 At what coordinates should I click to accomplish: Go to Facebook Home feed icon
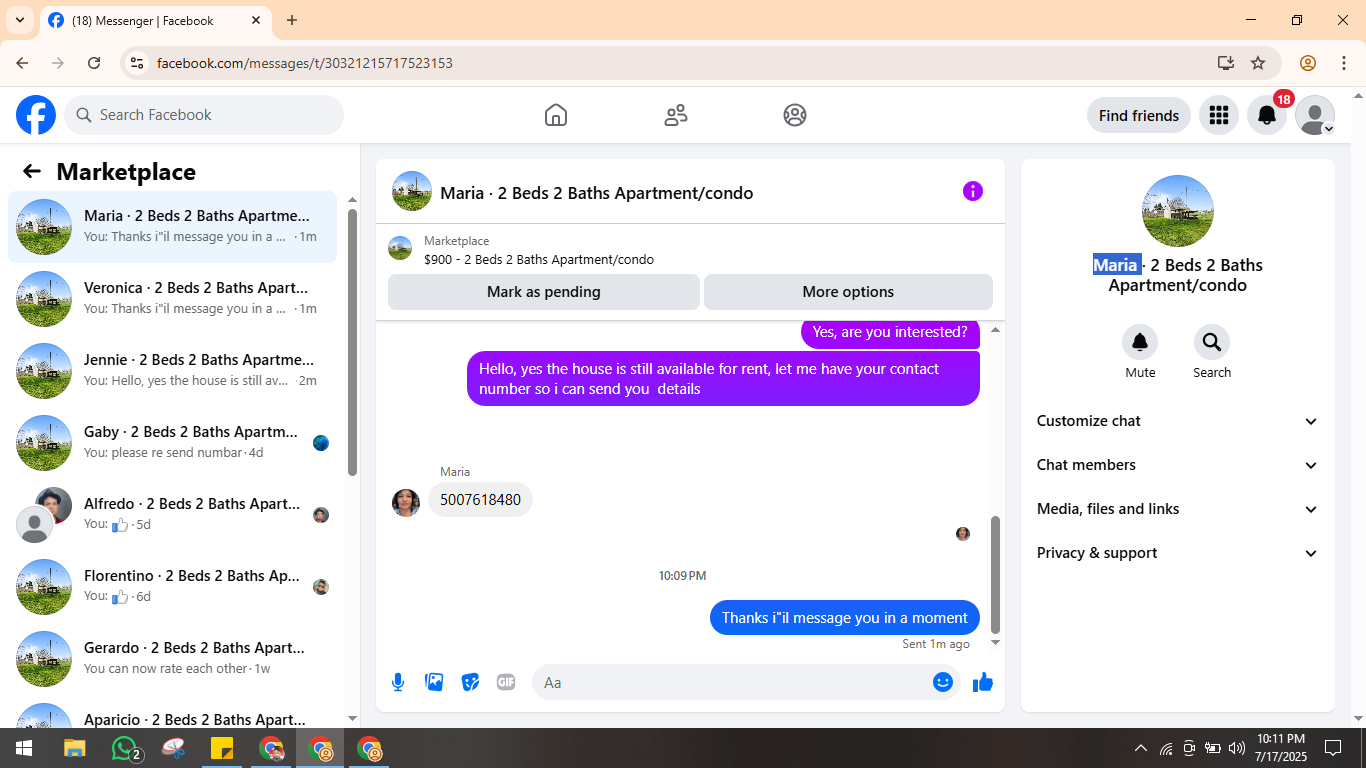click(x=556, y=115)
